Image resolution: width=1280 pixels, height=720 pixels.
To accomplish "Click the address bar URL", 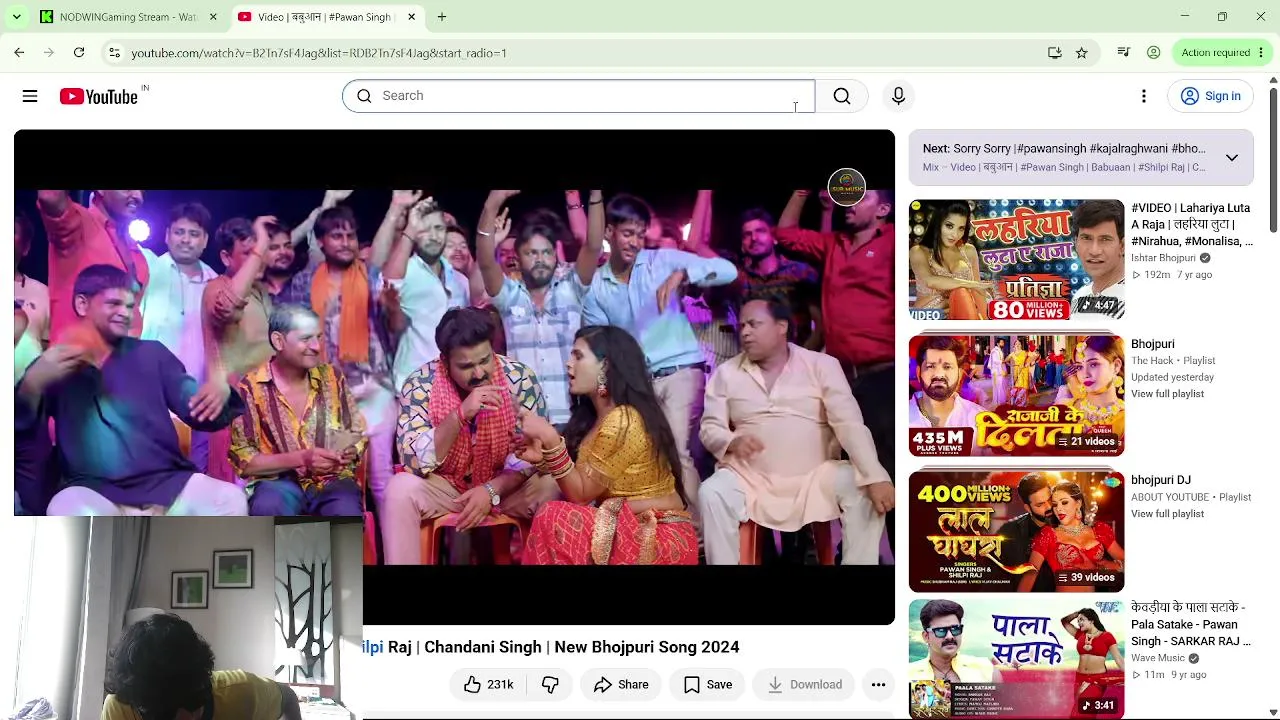I will pos(319,53).
